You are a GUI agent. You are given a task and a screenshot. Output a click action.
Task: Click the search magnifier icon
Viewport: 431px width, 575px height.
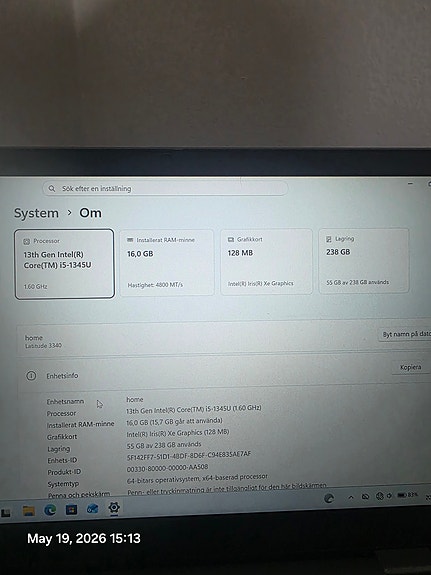point(52,188)
